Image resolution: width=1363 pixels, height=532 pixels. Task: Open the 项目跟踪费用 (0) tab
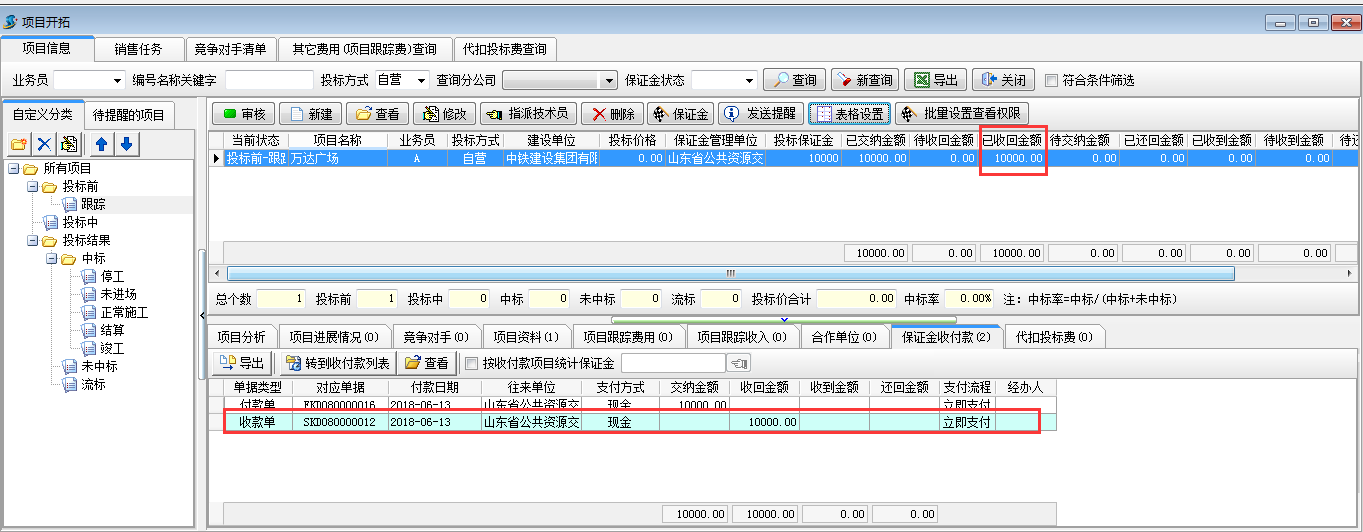(x=628, y=337)
